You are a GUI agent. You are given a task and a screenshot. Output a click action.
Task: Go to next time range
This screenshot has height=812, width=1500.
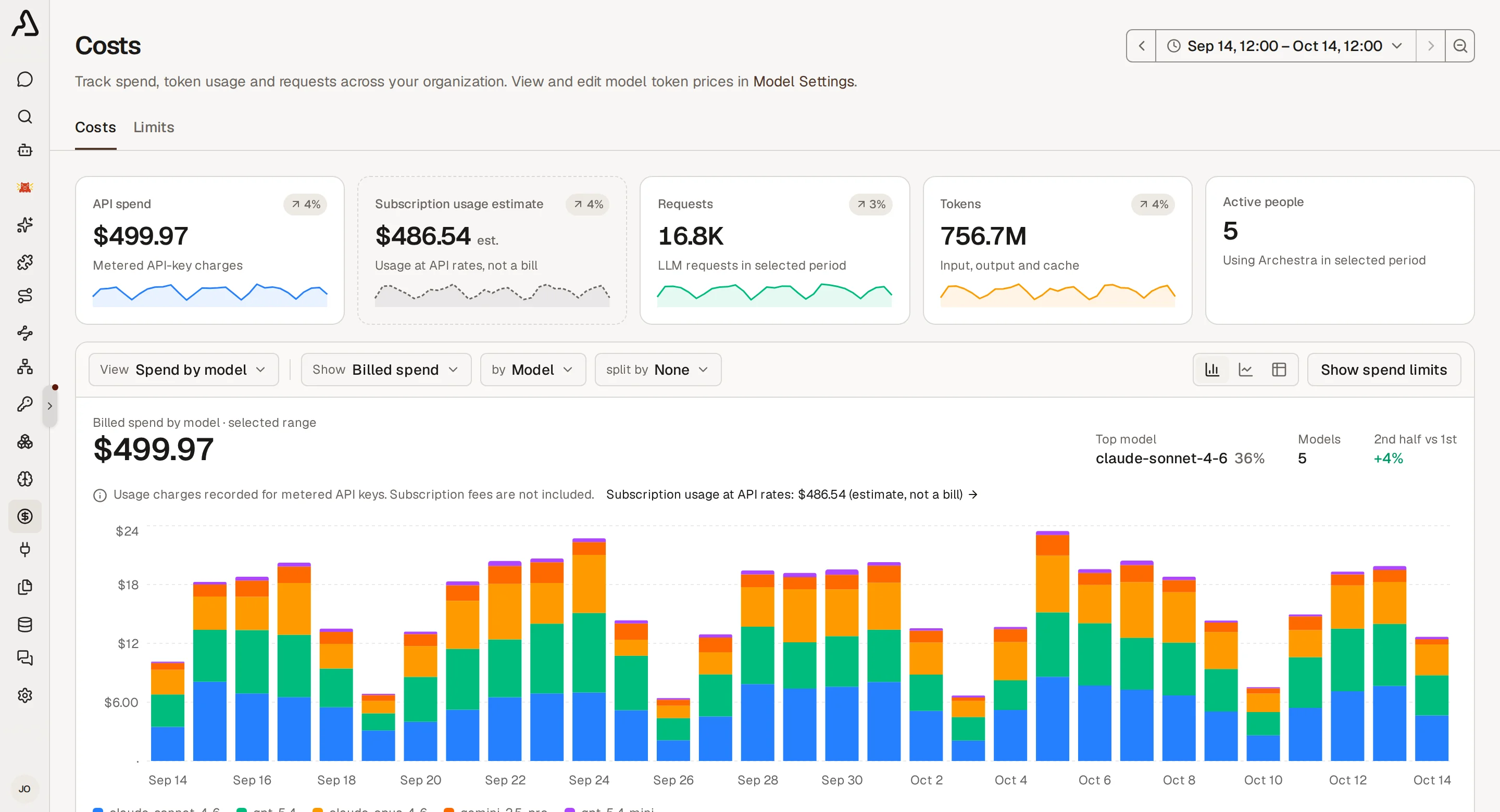(1431, 46)
